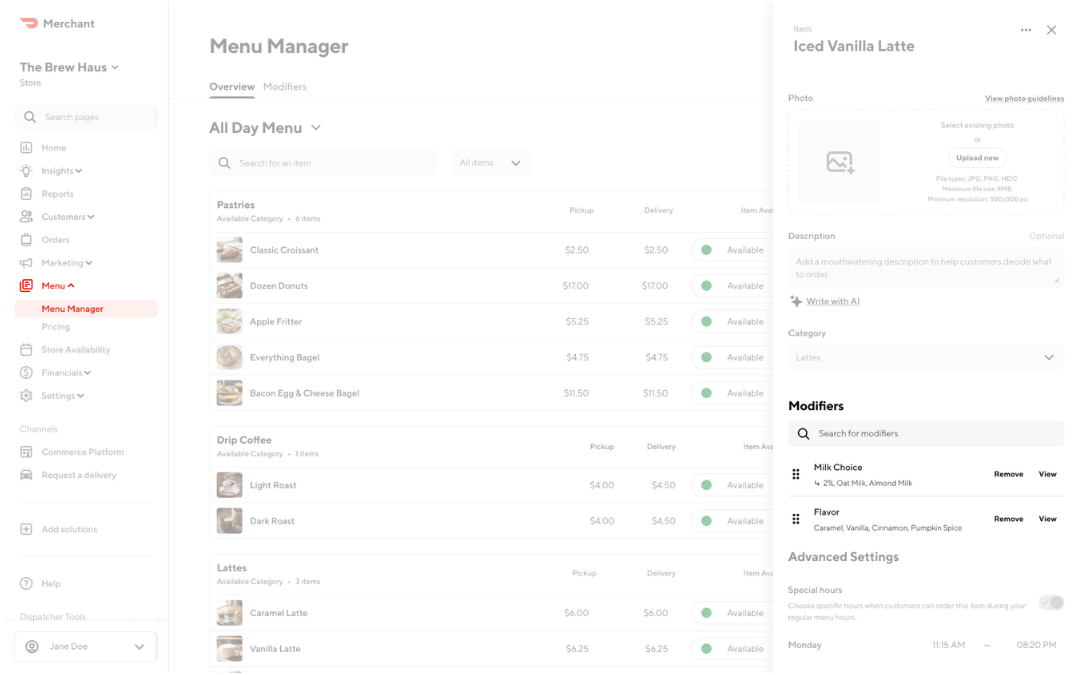Screen dimensions: 1080x675
Task: Go to Orders in the sidebar
Action: [x=55, y=240]
